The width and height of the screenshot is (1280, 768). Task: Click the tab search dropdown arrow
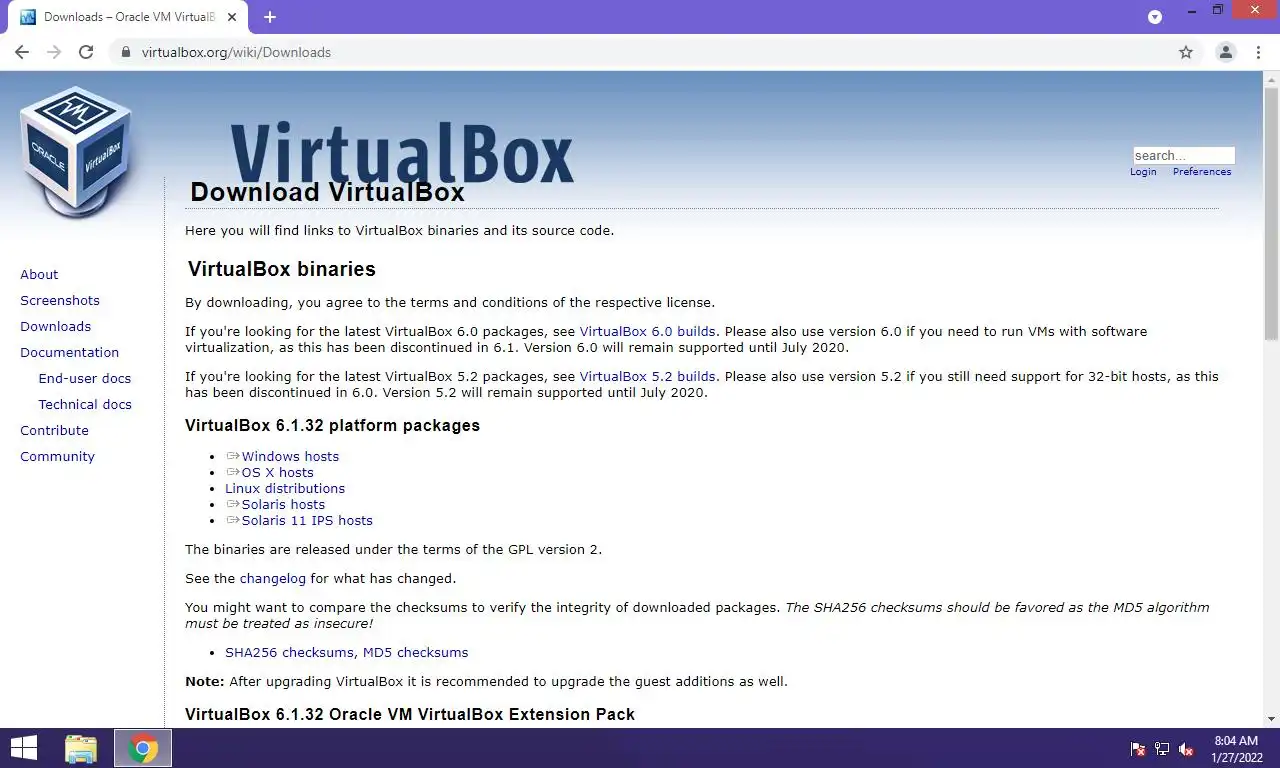click(1155, 17)
